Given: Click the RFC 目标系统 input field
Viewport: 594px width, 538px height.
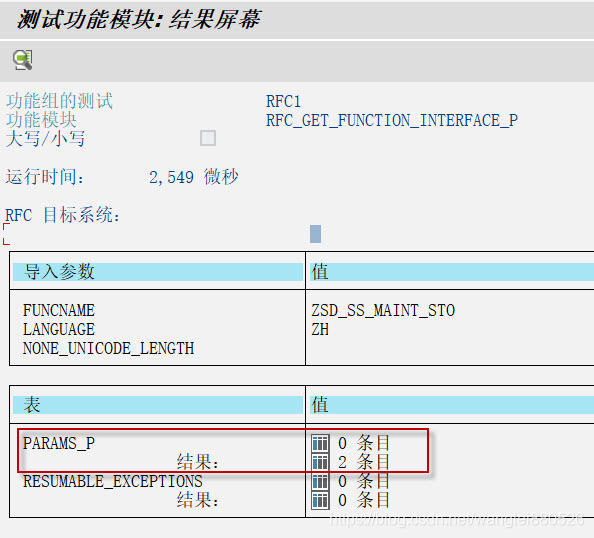Looking at the screenshot, I should (155, 234).
